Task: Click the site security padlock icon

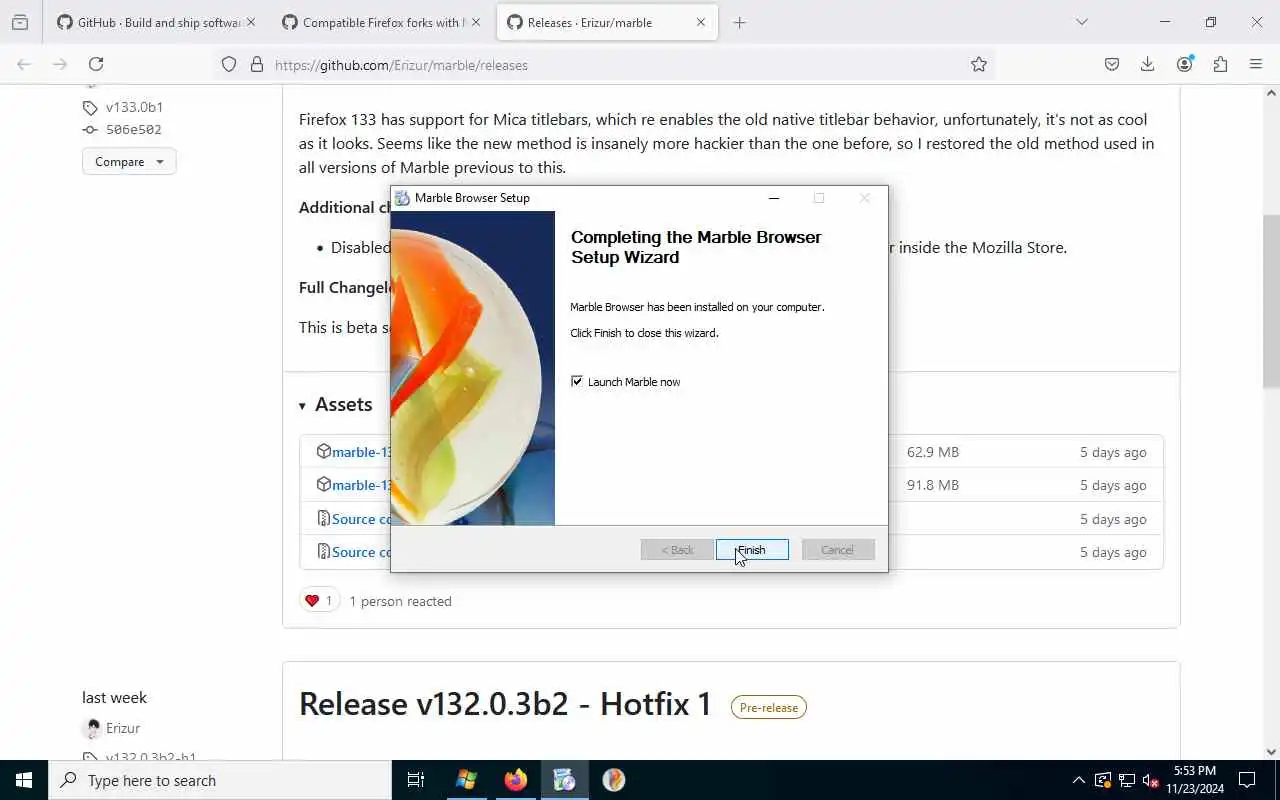Action: (257, 64)
